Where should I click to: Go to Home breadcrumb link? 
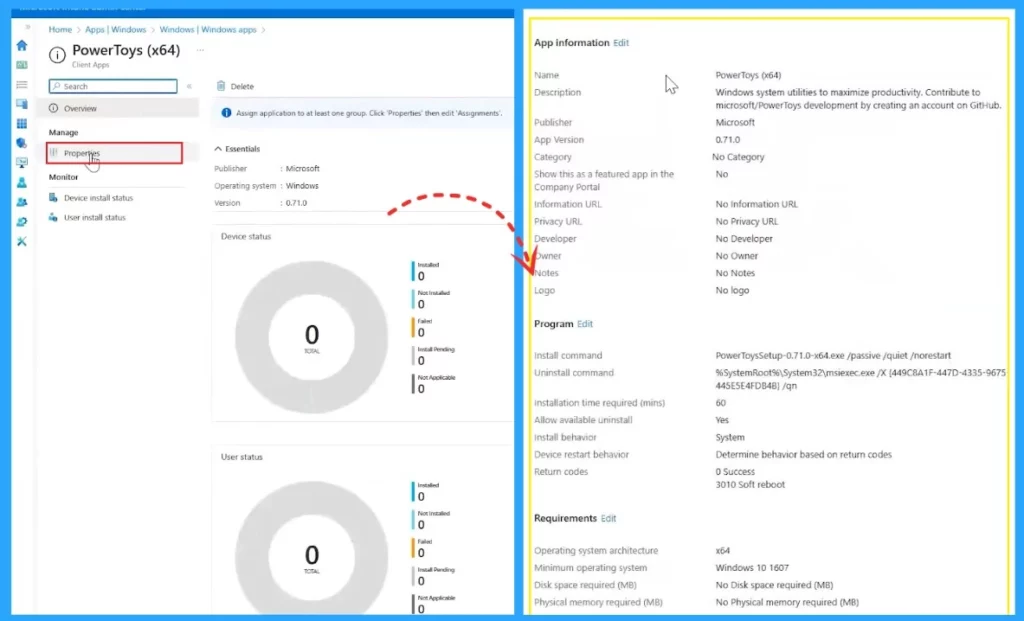[60, 29]
